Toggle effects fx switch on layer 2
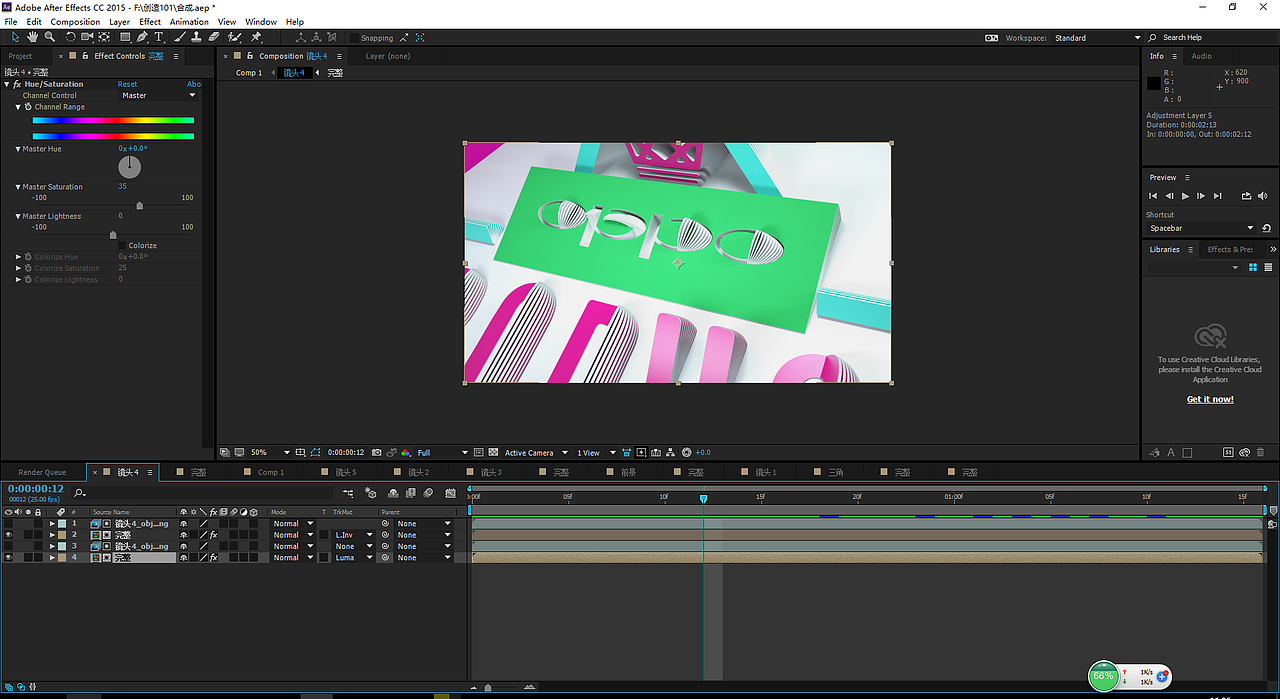 click(213, 535)
